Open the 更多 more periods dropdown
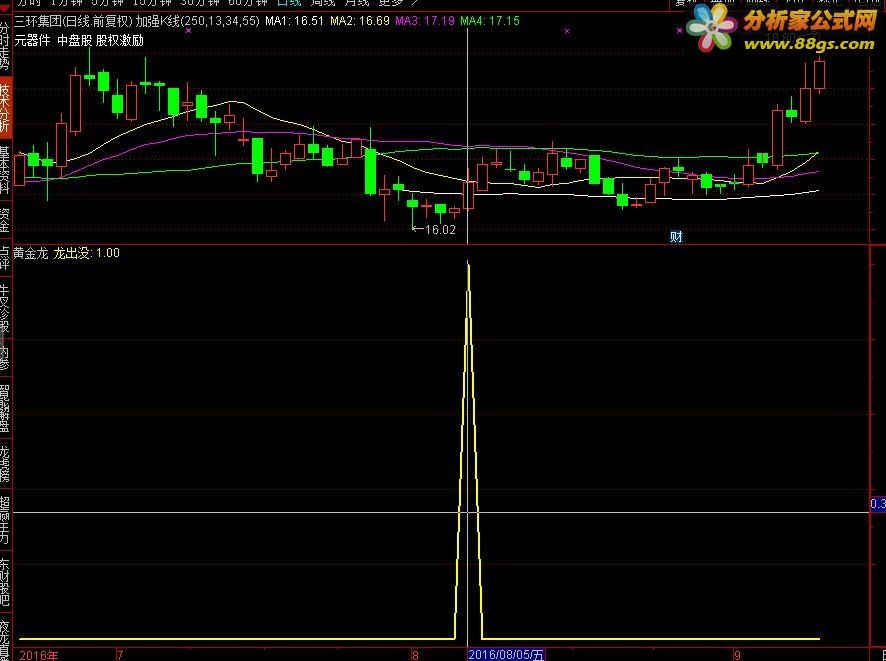This screenshot has height=661, width=886. pos(397,3)
